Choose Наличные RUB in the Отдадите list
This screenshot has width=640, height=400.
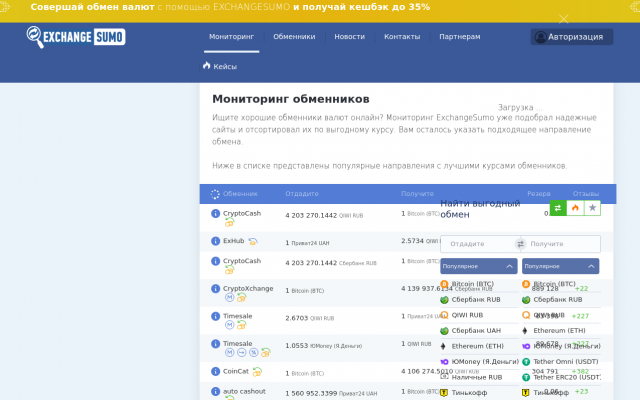(x=477, y=378)
